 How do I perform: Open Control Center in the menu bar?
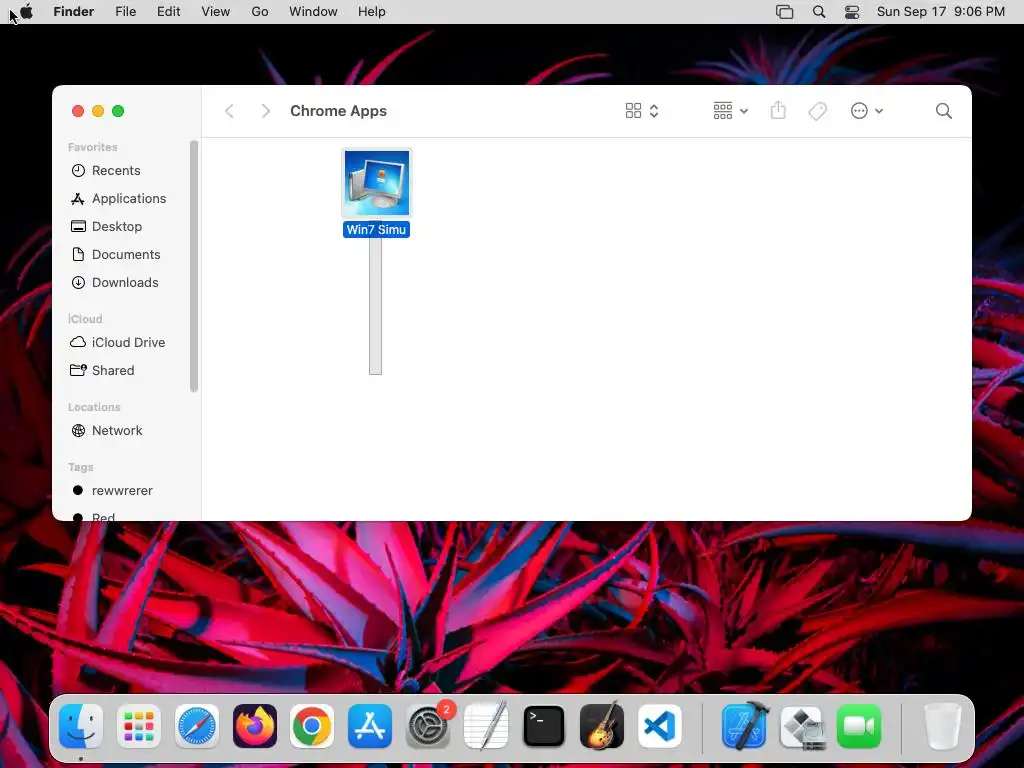pyautogui.click(x=852, y=12)
